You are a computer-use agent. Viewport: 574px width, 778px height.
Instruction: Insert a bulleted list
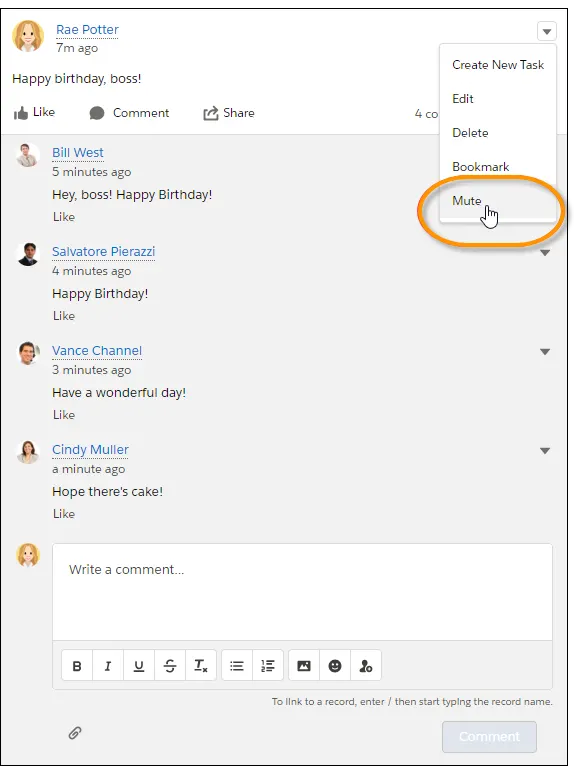[x=237, y=665]
